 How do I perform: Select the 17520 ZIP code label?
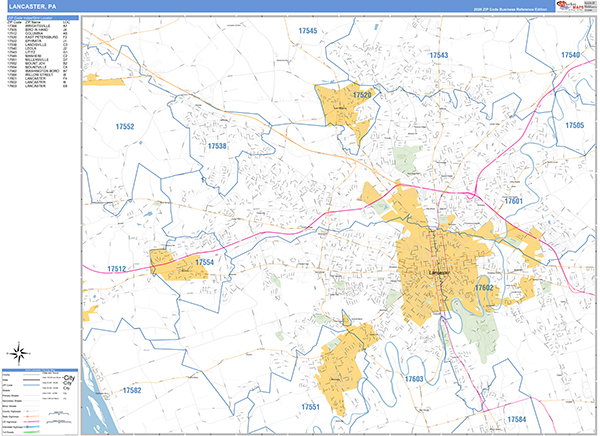(361, 95)
